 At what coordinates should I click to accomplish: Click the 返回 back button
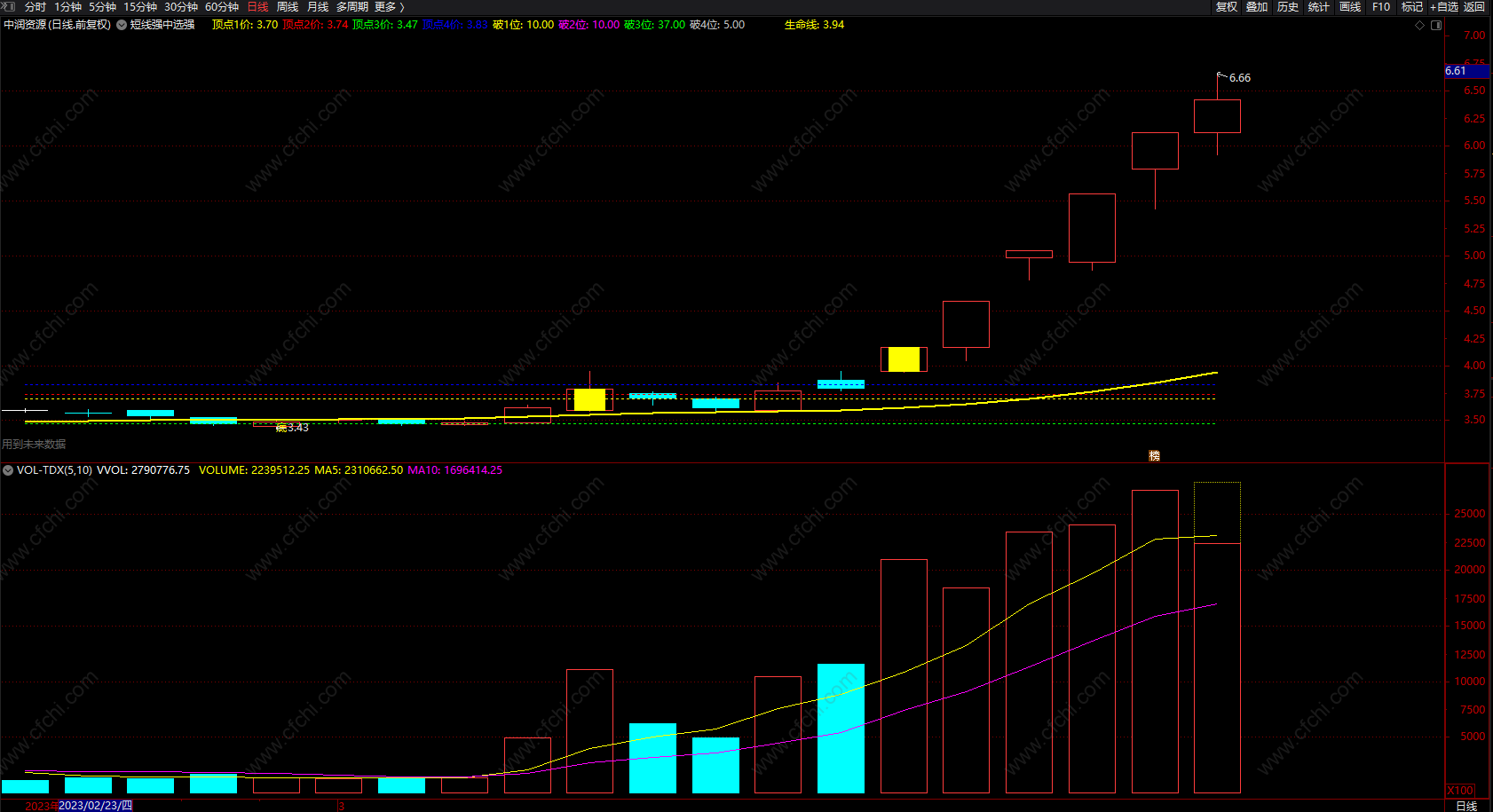tap(1474, 6)
